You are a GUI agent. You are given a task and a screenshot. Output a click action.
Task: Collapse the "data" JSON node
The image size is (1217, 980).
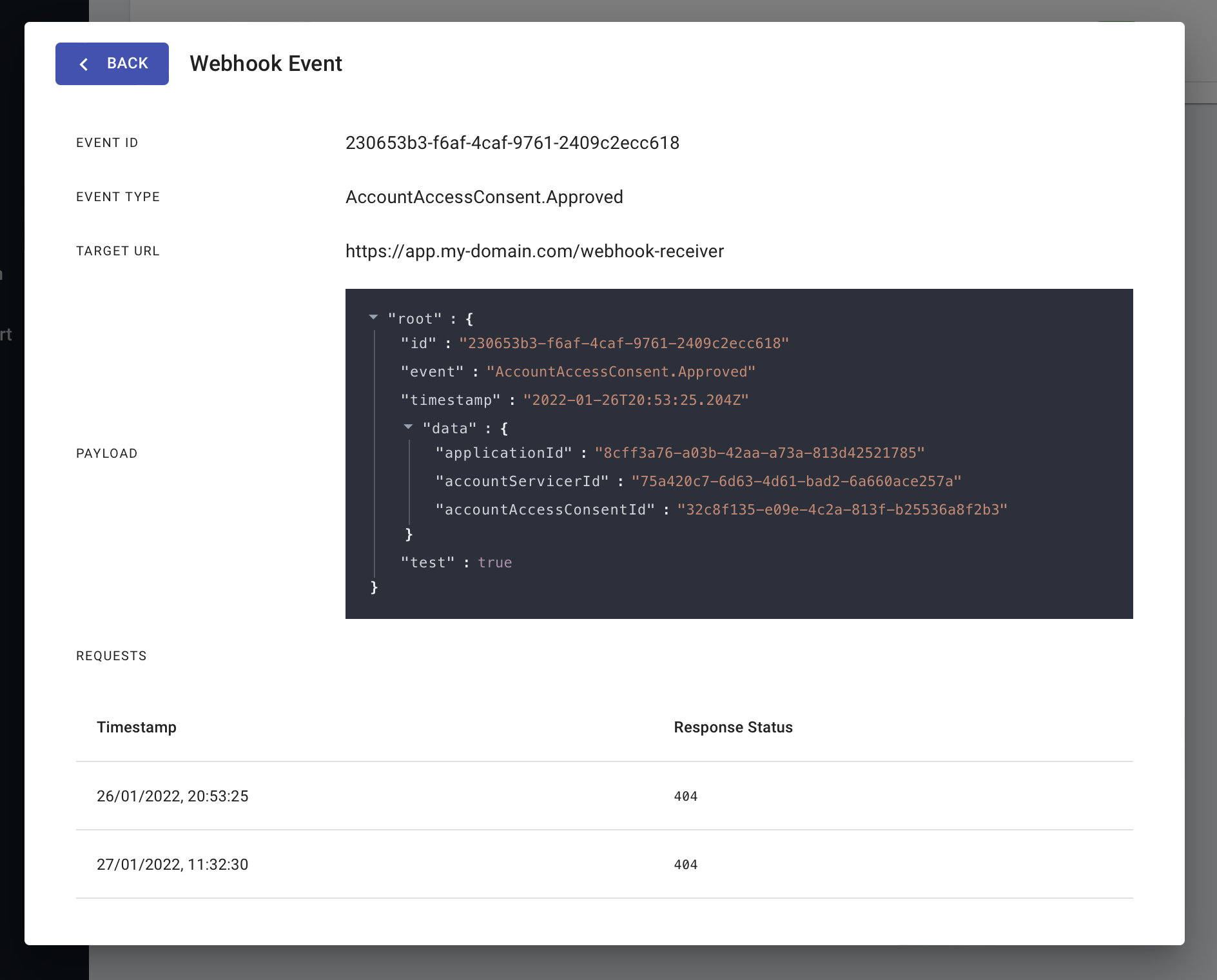[408, 427]
